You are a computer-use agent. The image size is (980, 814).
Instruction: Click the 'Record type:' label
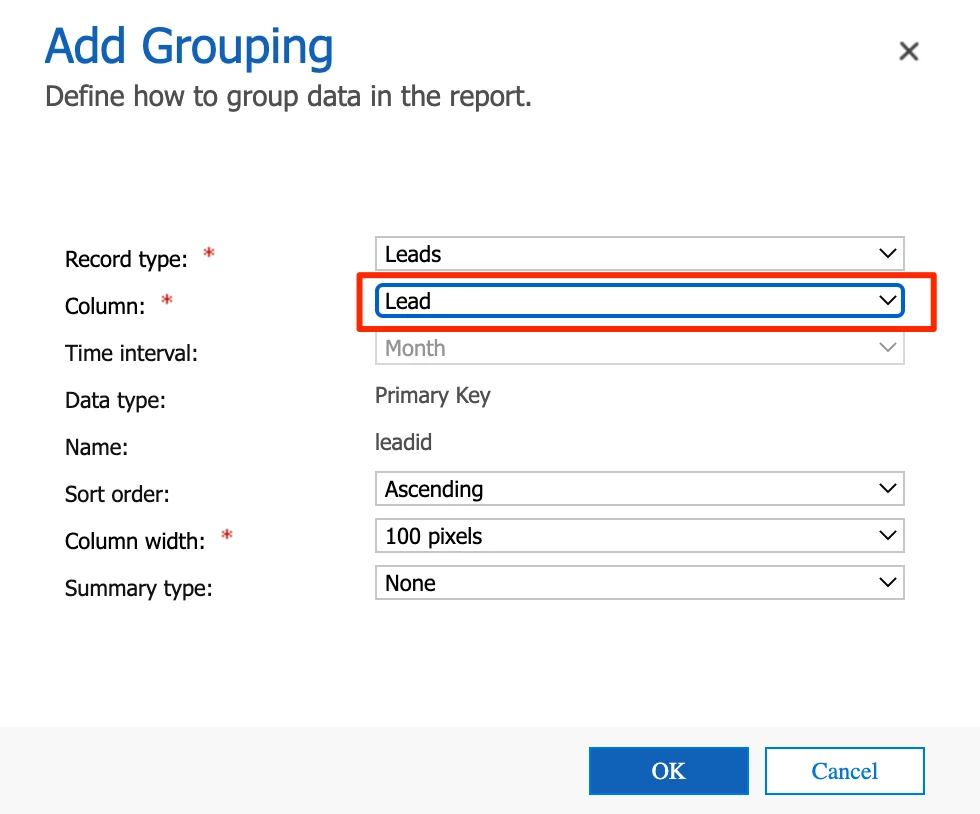(126, 259)
